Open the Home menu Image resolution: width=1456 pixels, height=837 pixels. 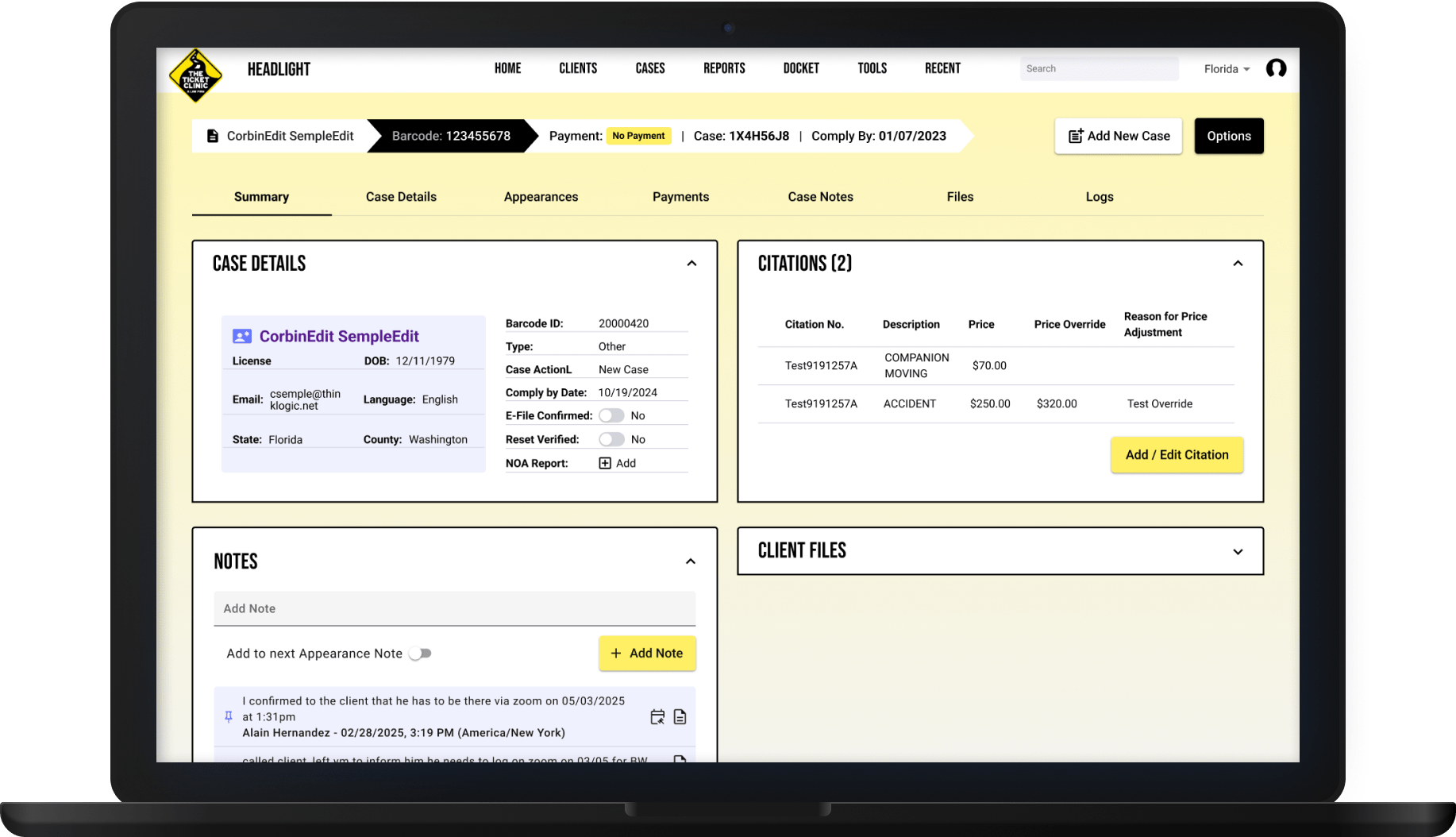click(x=508, y=68)
